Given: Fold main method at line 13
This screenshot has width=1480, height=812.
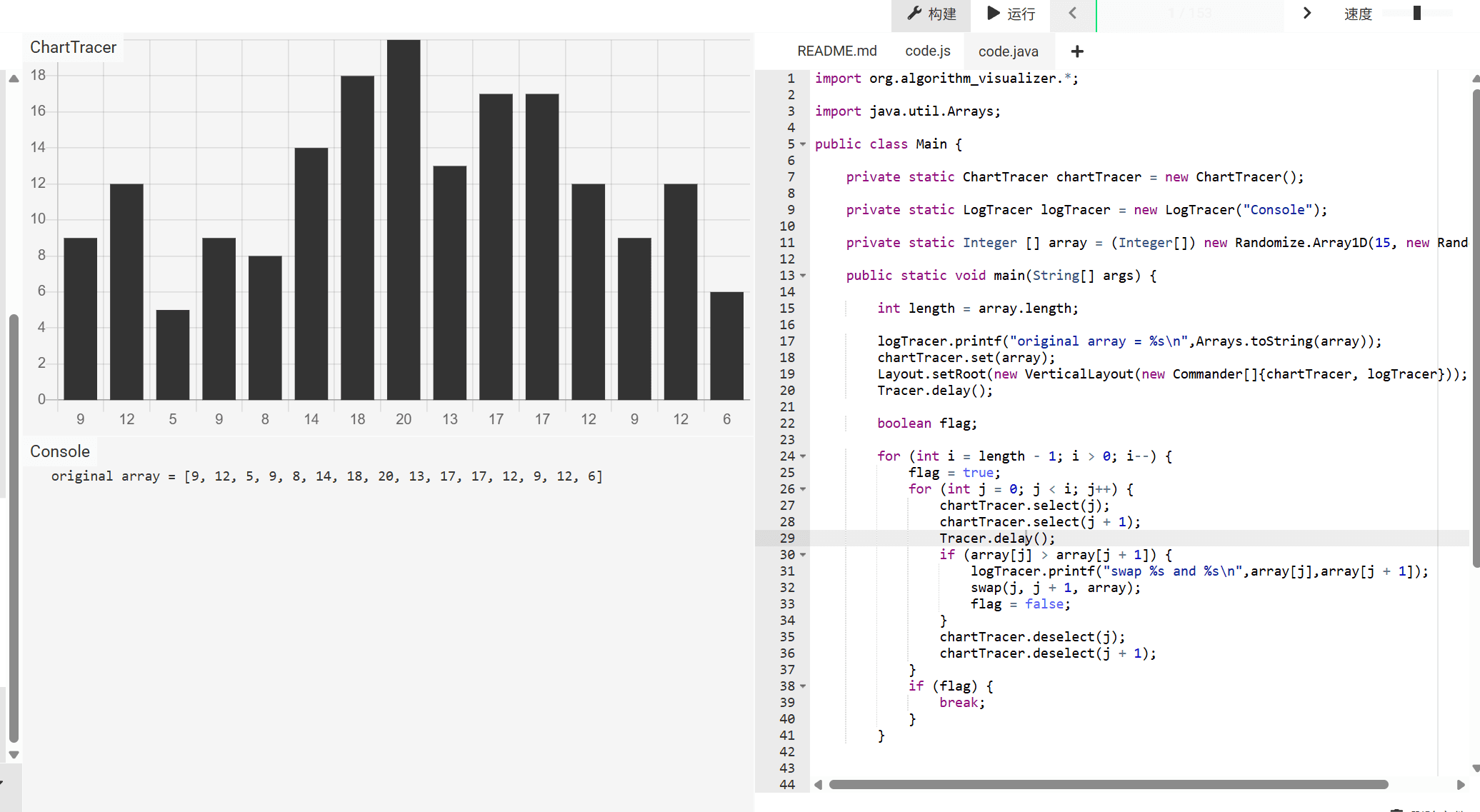Looking at the screenshot, I should [803, 276].
